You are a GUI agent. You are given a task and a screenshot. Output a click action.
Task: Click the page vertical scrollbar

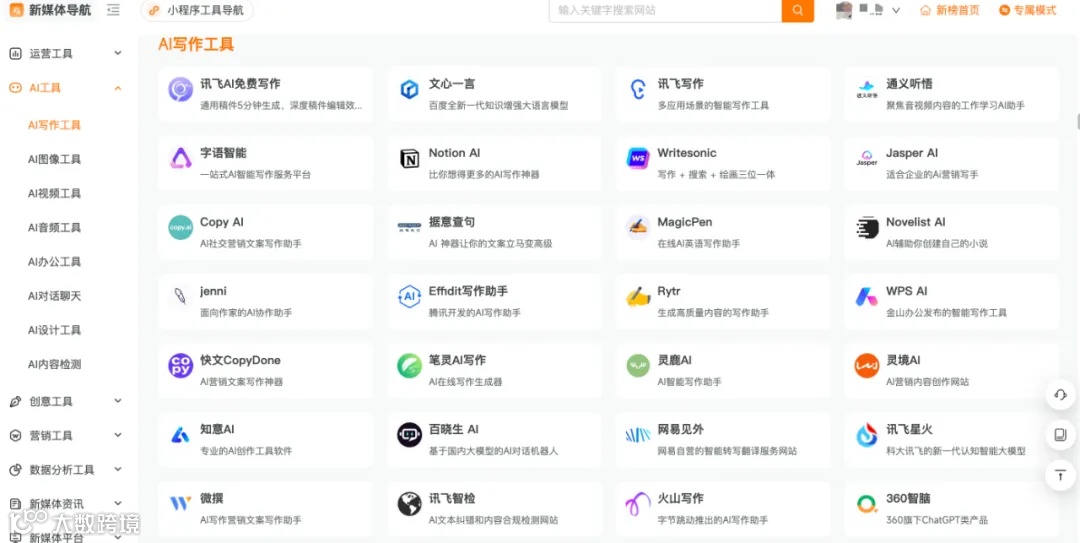[x=1077, y=121]
